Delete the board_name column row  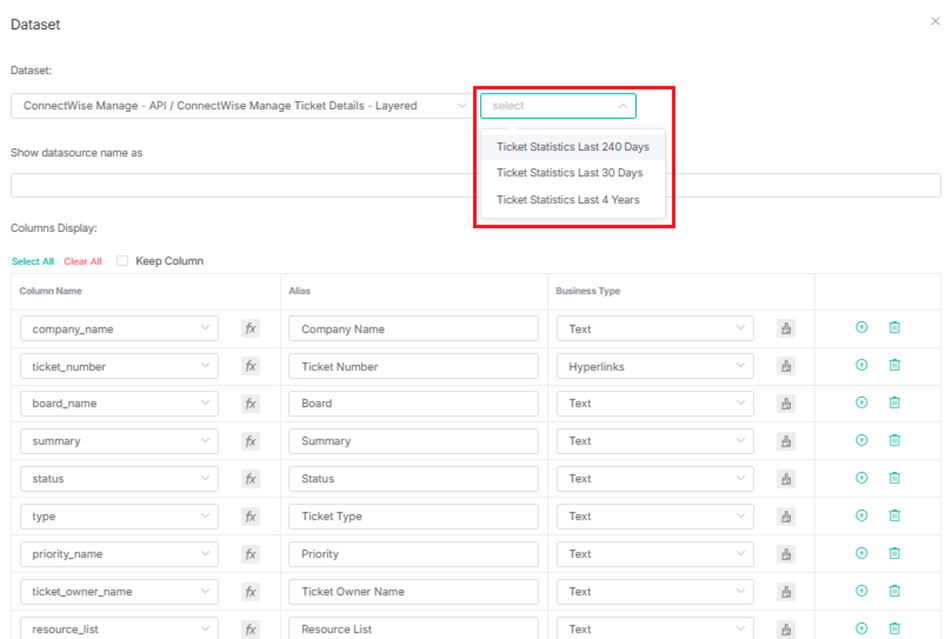point(894,402)
